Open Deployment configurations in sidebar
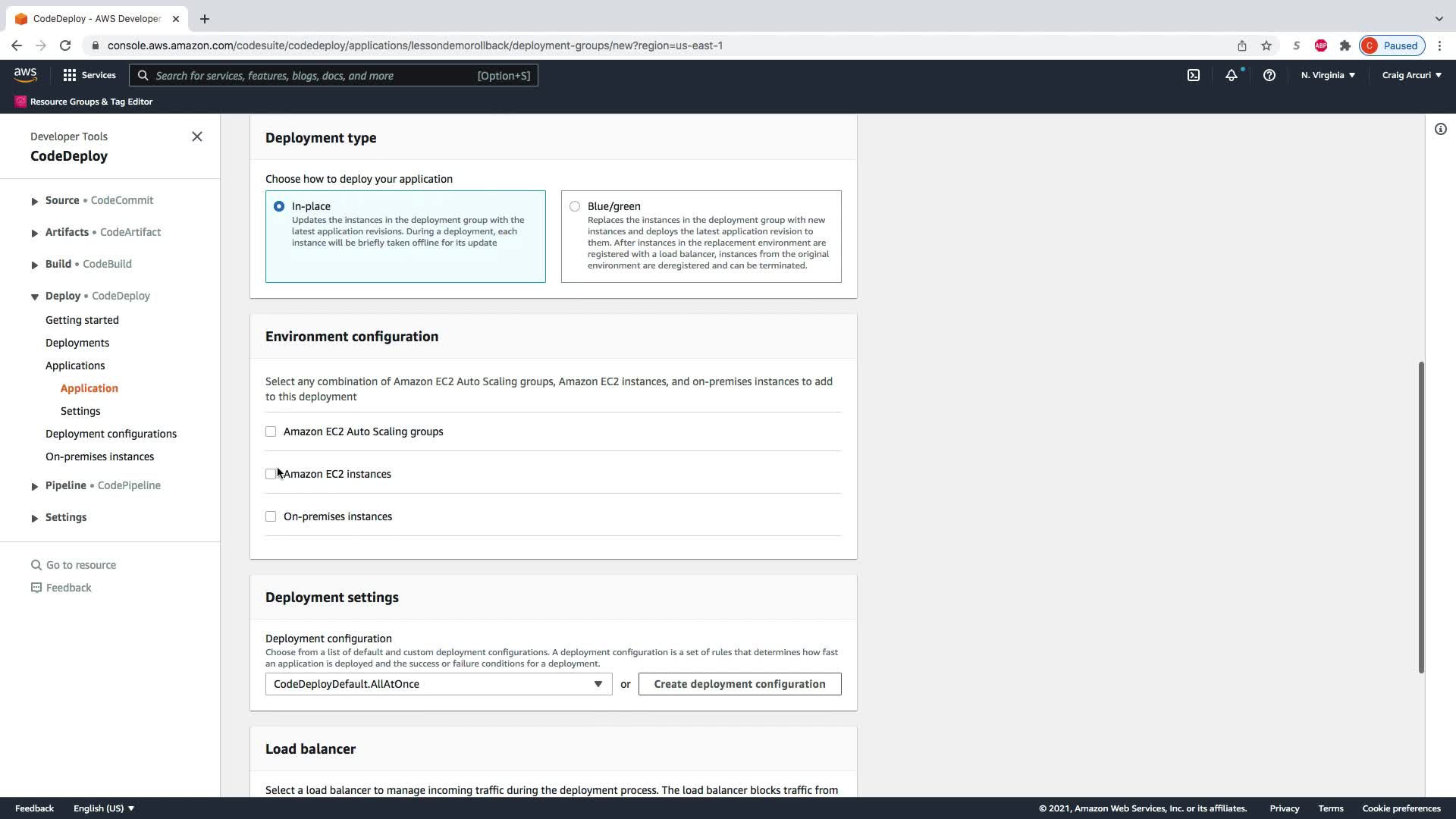Image resolution: width=1456 pixels, height=819 pixels. coord(111,434)
